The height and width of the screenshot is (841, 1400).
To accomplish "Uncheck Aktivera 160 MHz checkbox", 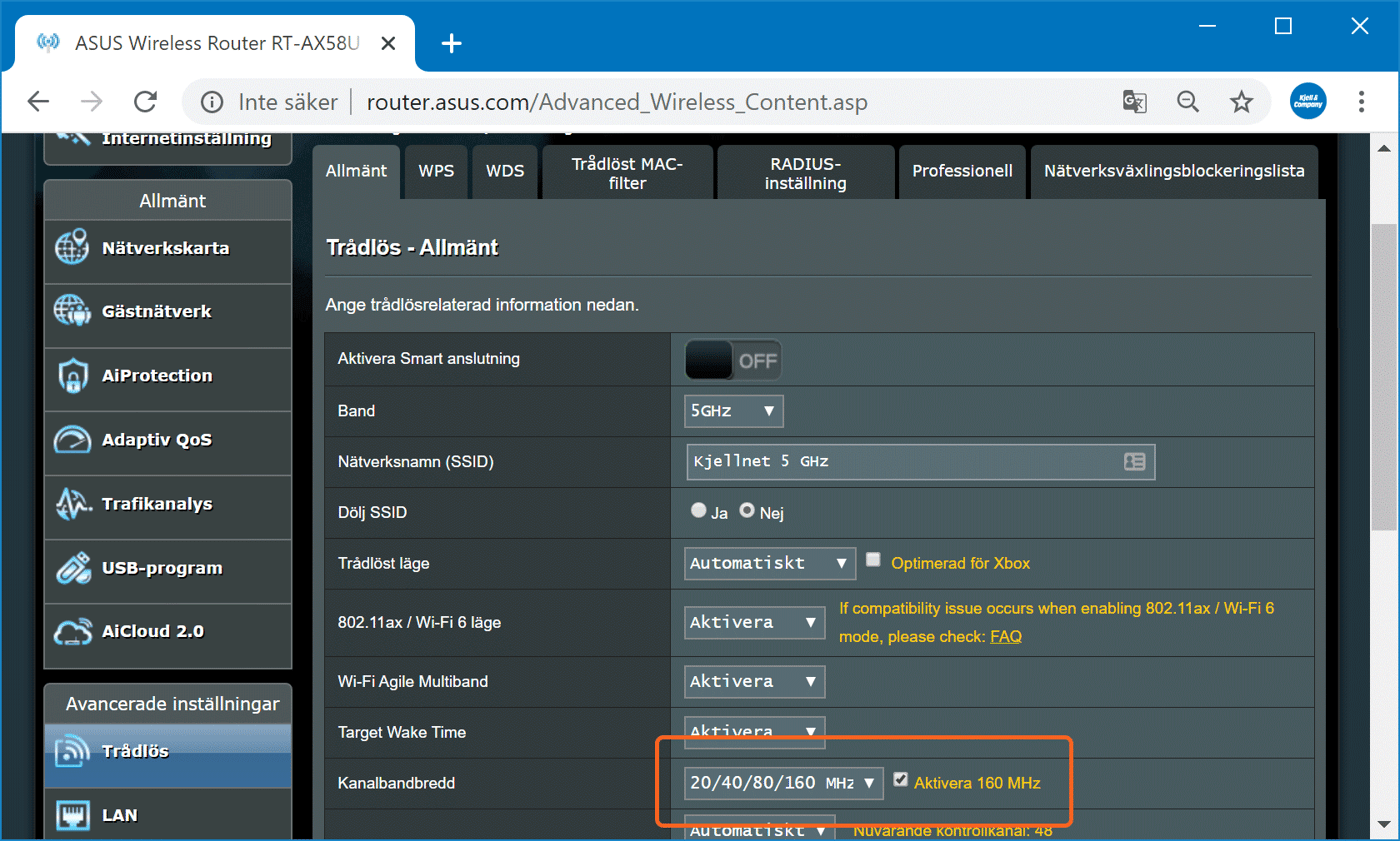I will tap(901, 781).
